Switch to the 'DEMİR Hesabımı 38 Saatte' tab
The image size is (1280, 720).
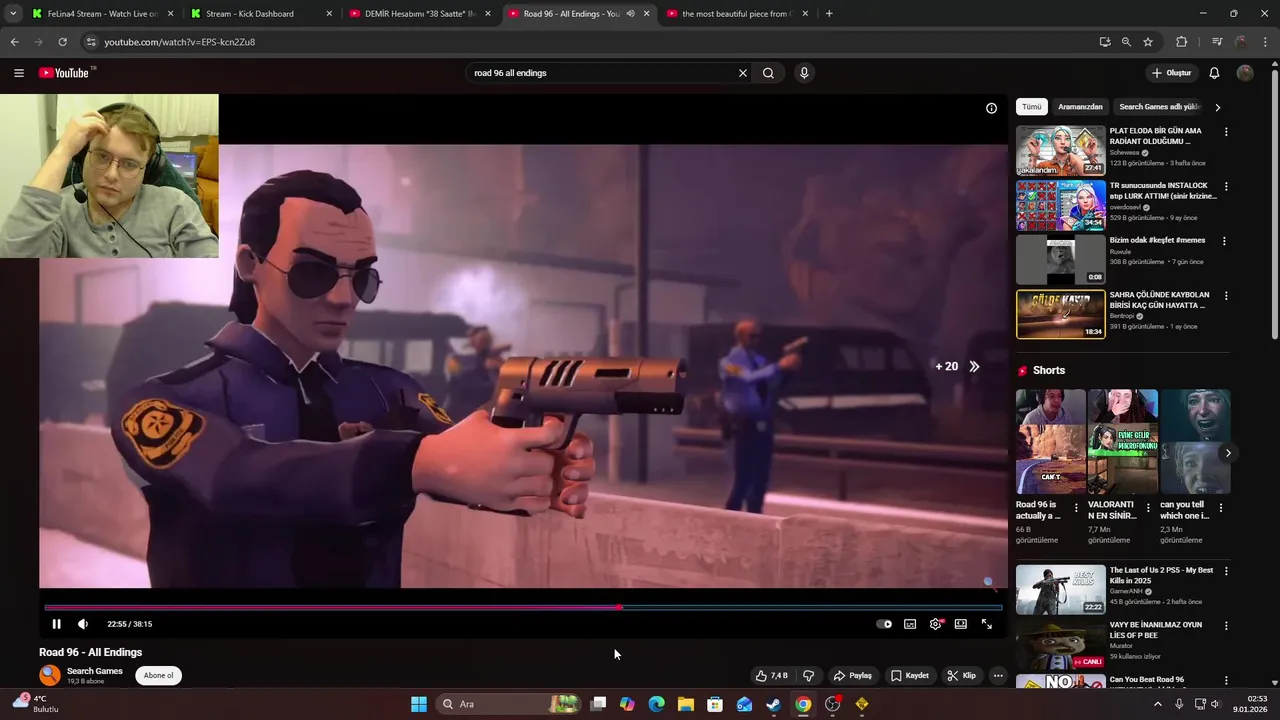coord(418,14)
